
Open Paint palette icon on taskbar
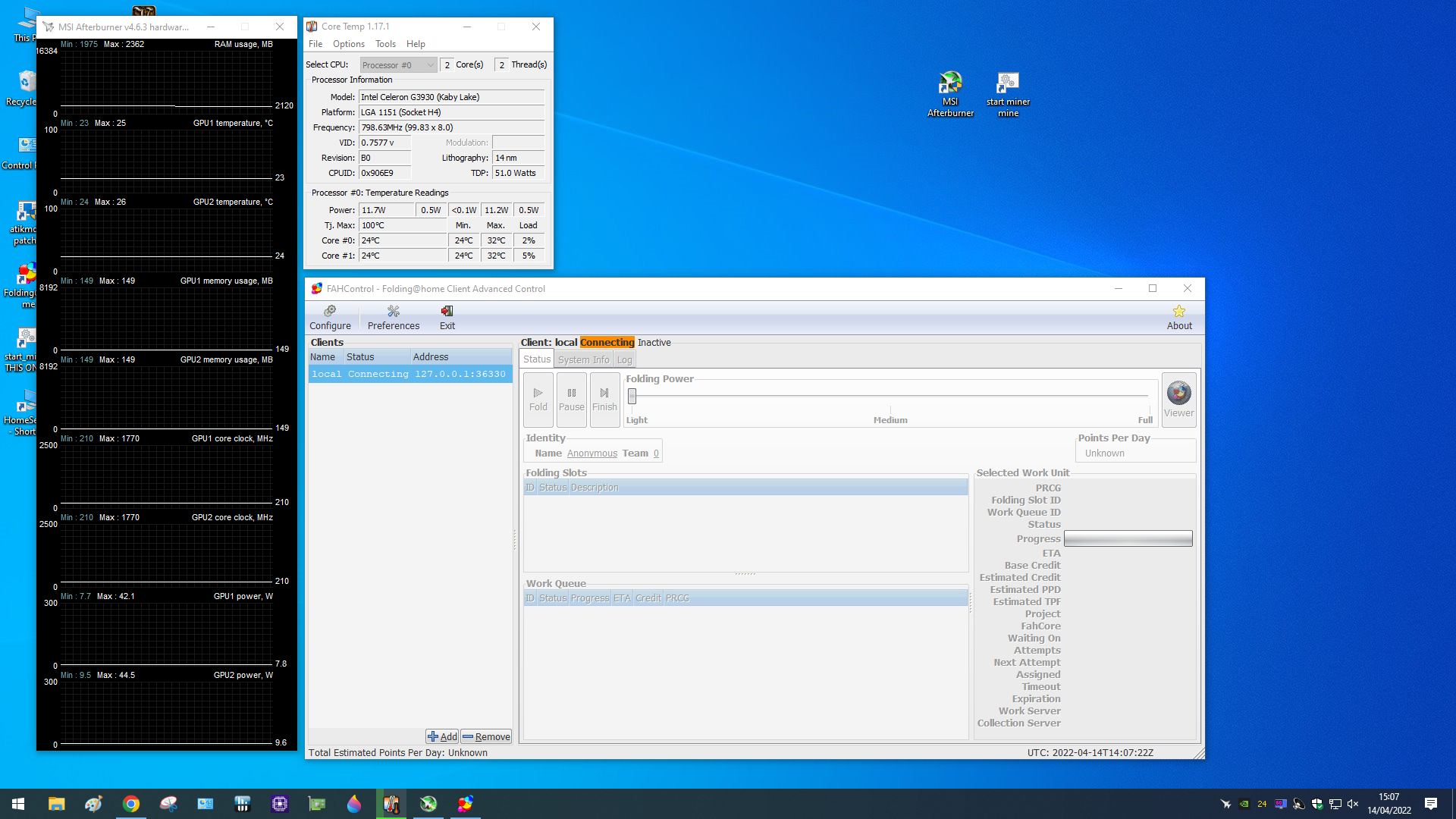point(93,804)
